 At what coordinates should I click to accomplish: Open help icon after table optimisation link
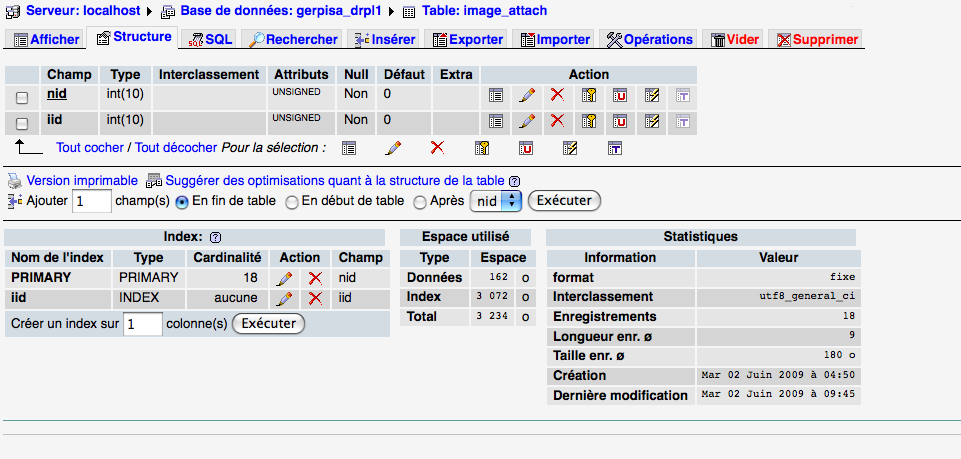[x=515, y=181]
